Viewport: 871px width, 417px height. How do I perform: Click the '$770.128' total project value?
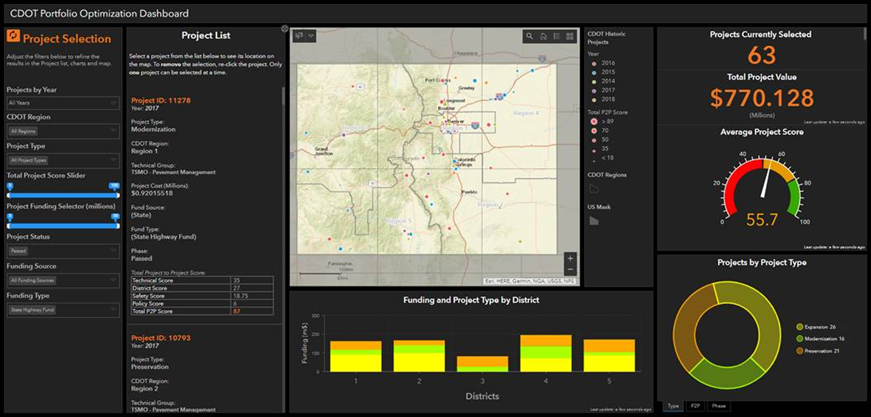click(762, 98)
